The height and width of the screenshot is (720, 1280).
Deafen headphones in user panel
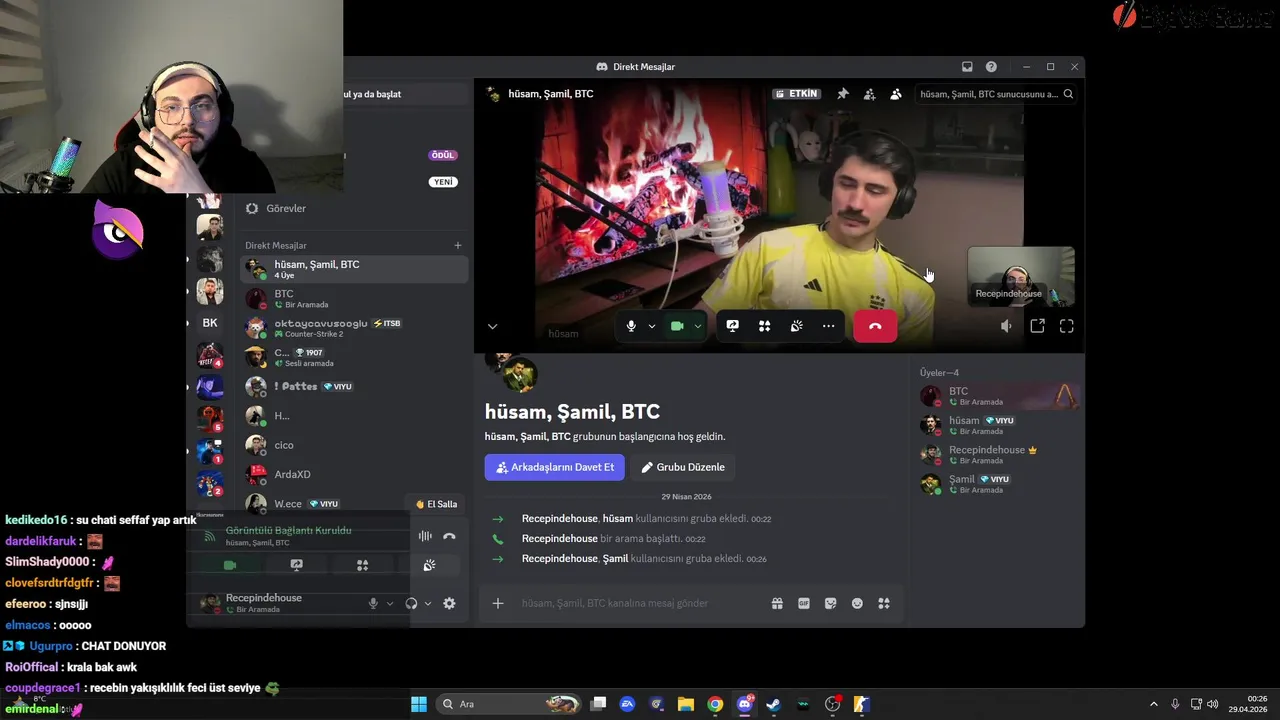click(411, 603)
